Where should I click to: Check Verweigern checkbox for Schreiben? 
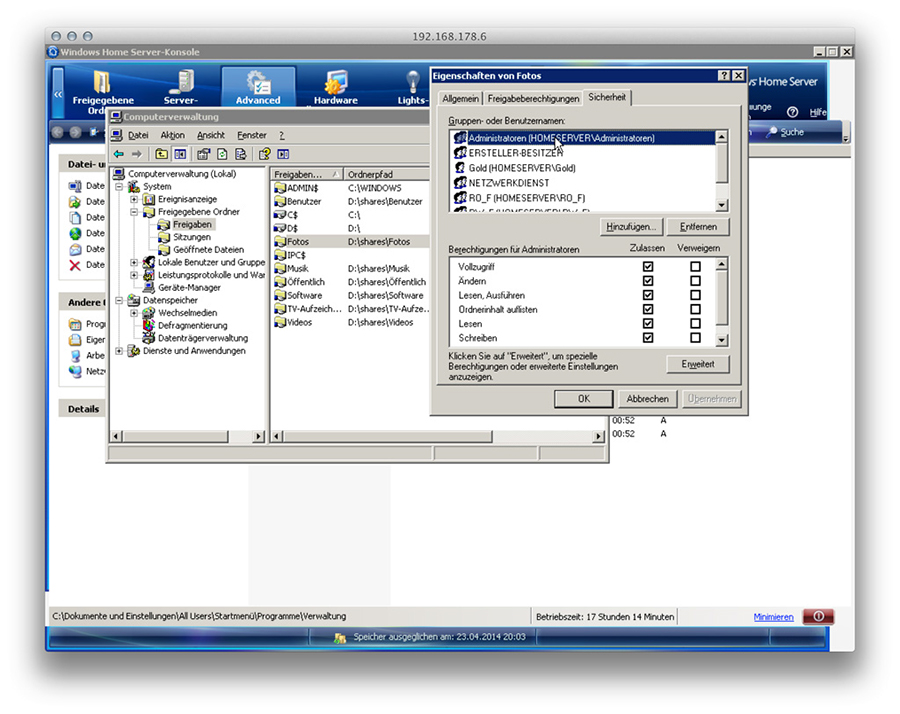click(695, 338)
